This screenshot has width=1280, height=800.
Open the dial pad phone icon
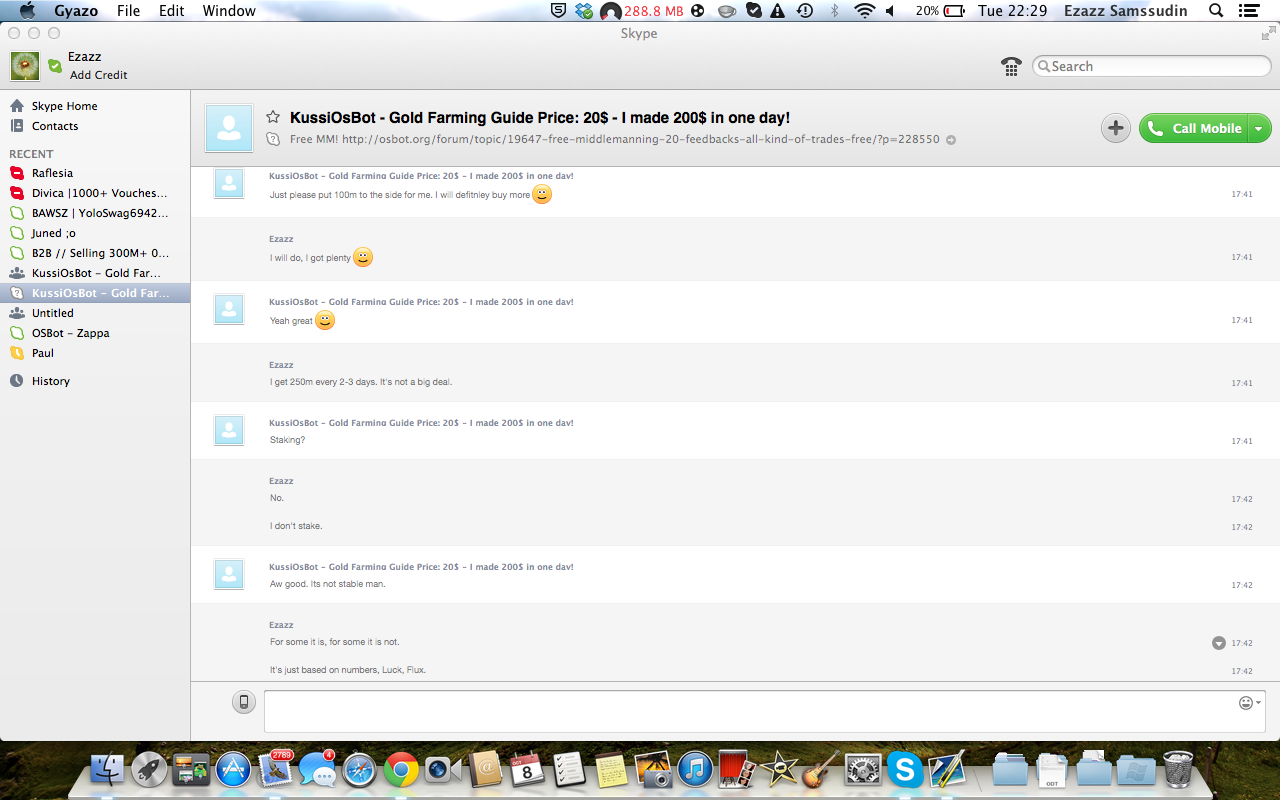tap(1011, 66)
